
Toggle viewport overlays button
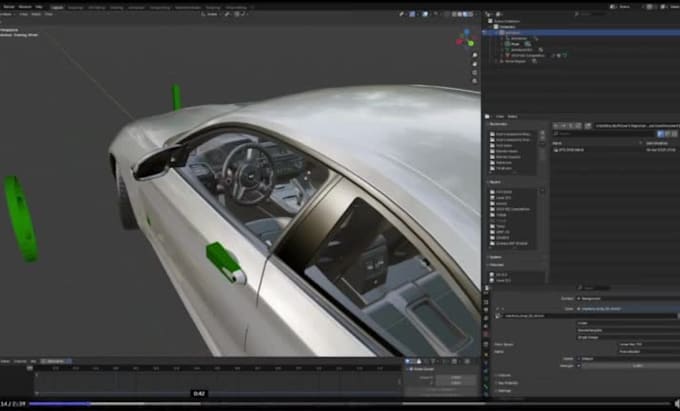click(x=425, y=14)
